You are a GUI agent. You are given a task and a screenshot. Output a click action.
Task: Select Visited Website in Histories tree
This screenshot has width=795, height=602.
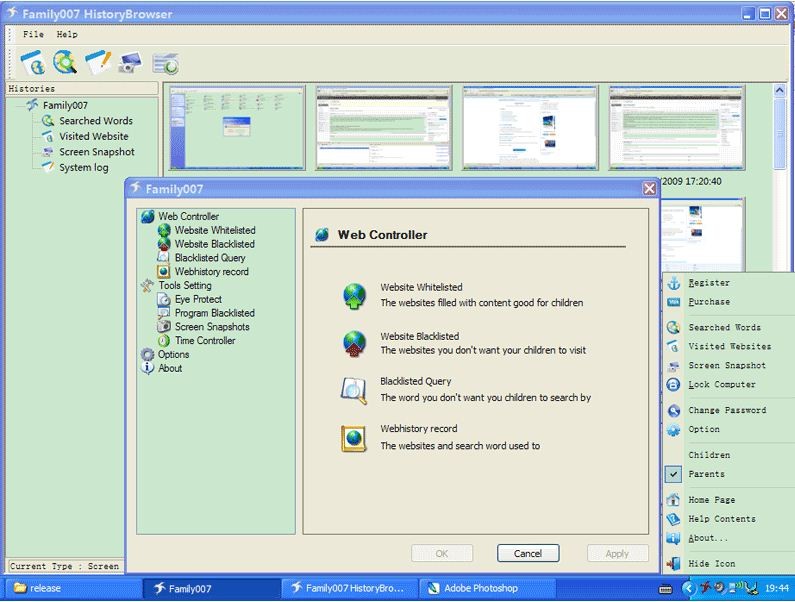[93, 136]
